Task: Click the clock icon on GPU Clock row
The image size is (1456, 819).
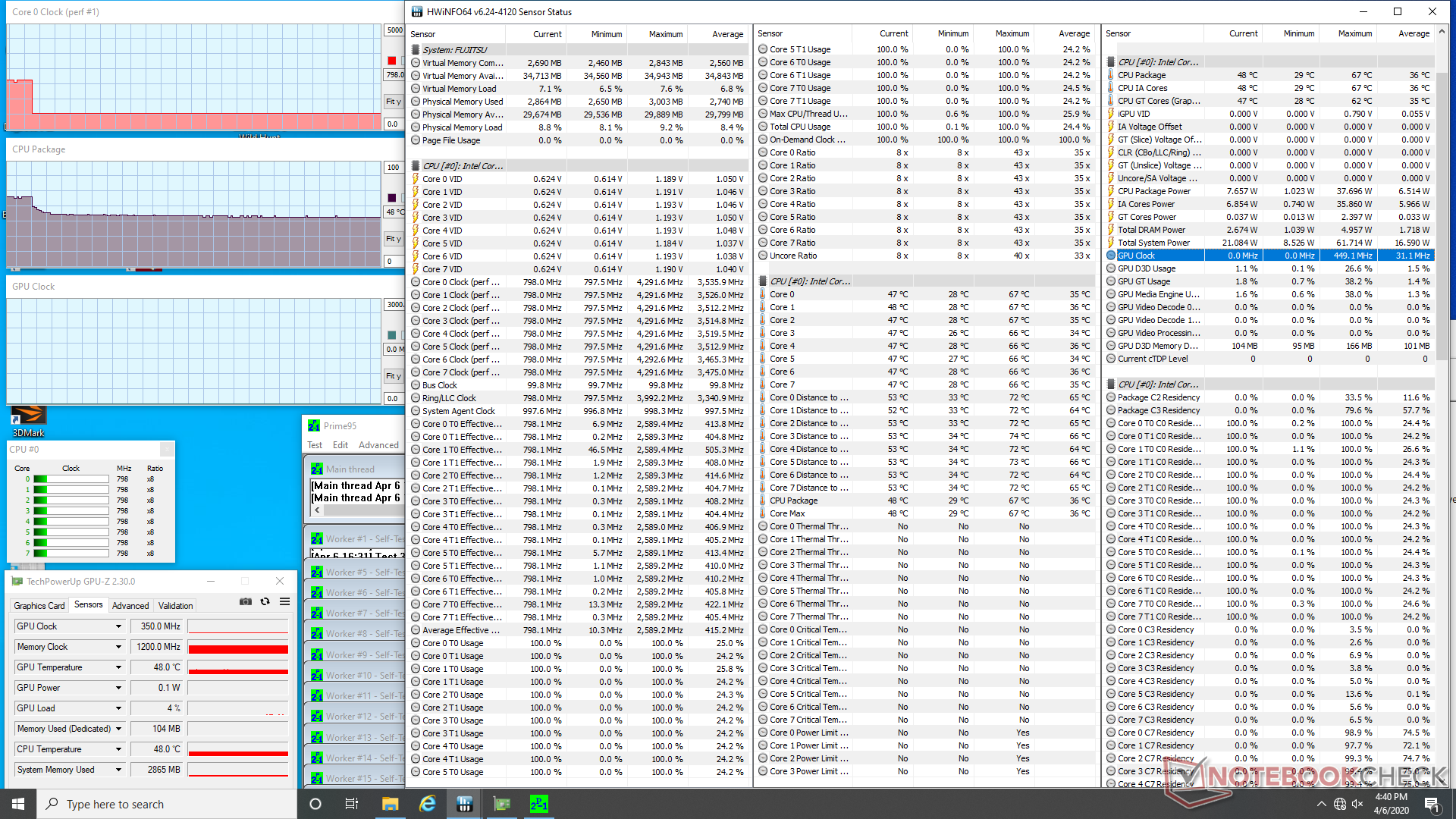Action: (x=1110, y=256)
